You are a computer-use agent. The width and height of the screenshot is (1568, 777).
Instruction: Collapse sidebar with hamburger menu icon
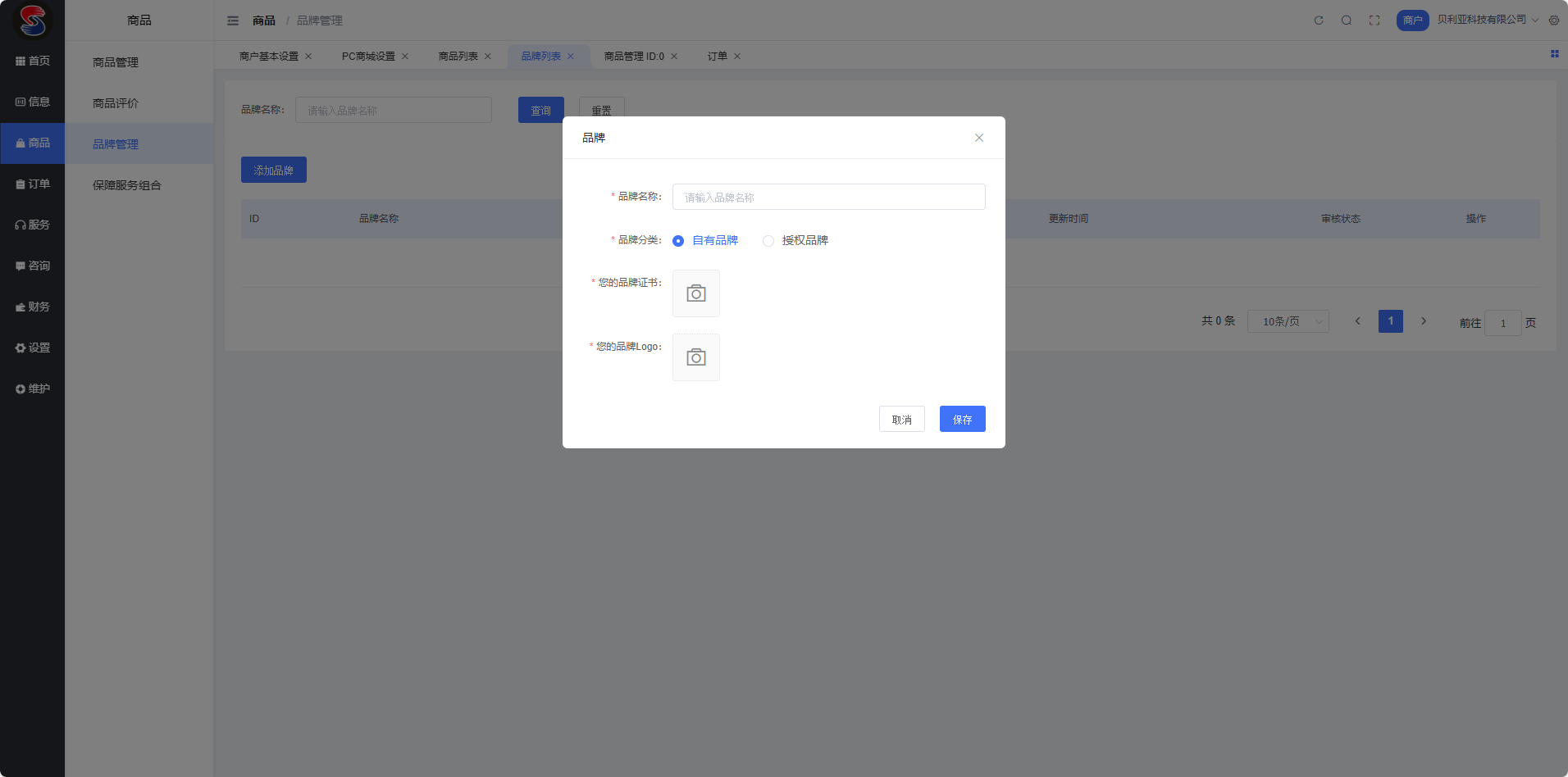233,20
